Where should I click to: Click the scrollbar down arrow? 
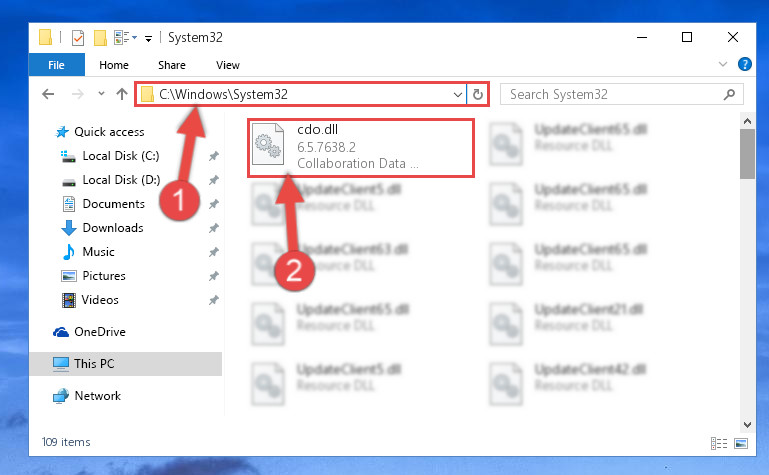[747, 425]
